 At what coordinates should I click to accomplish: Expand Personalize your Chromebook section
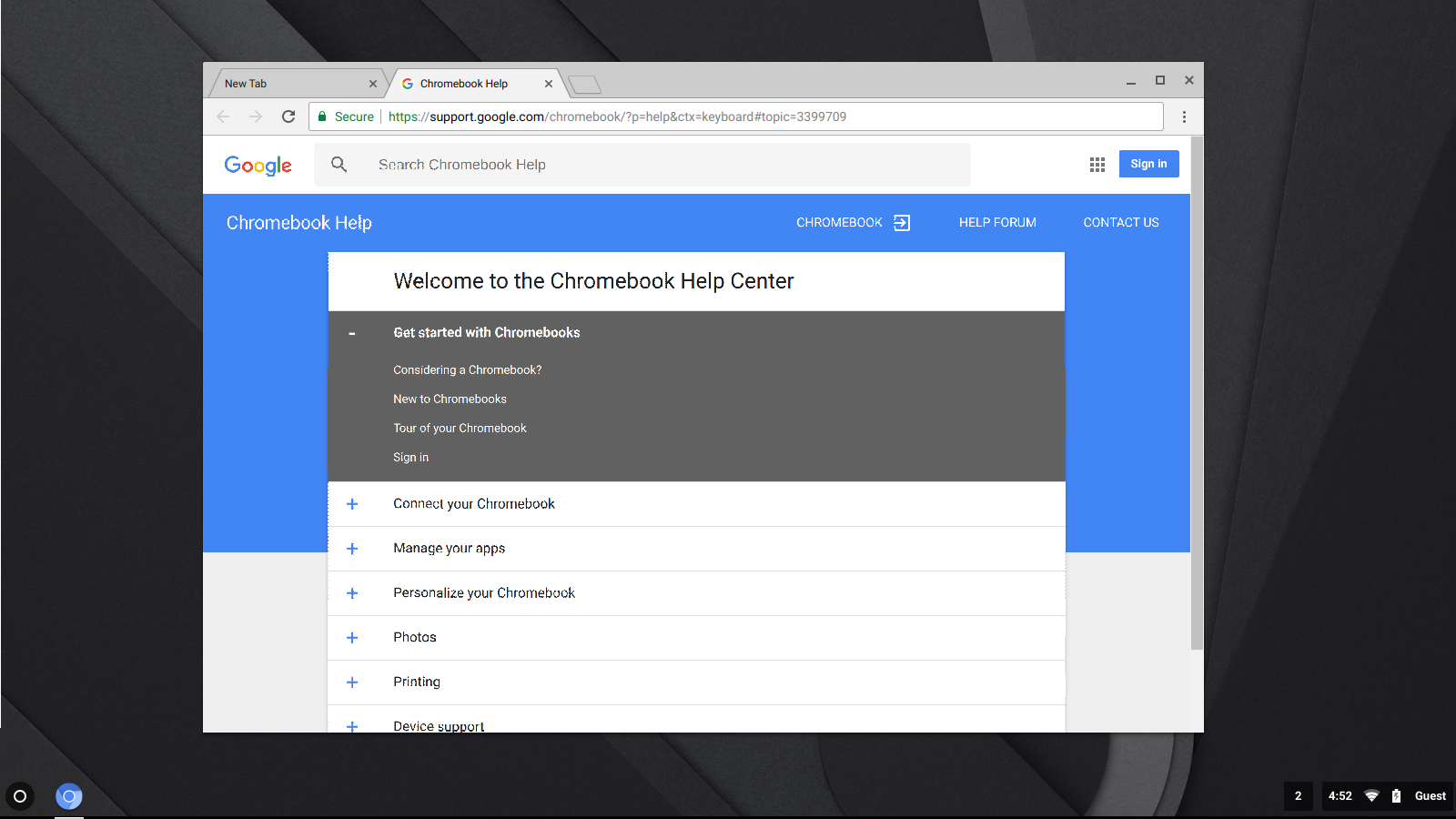point(352,593)
